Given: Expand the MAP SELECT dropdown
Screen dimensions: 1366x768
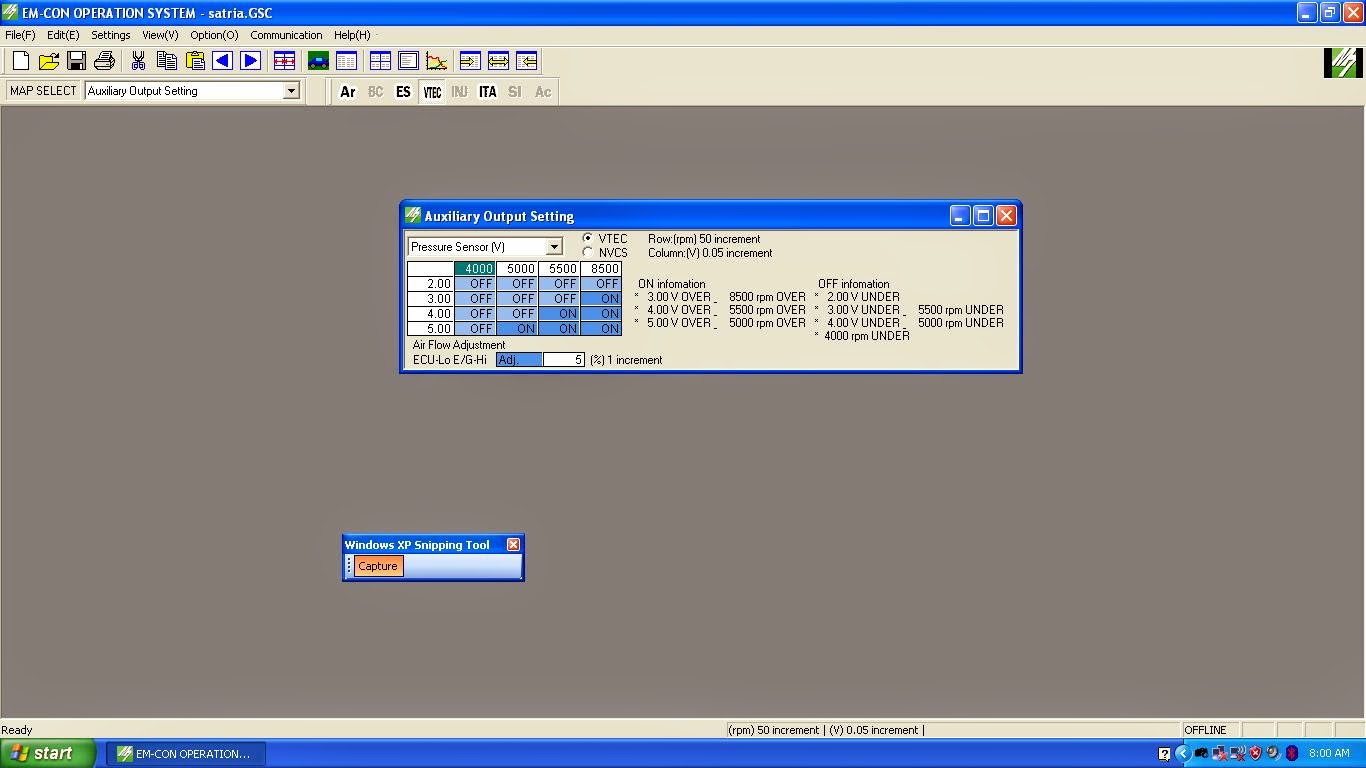Looking at the screenshot, I should [291, 91].
